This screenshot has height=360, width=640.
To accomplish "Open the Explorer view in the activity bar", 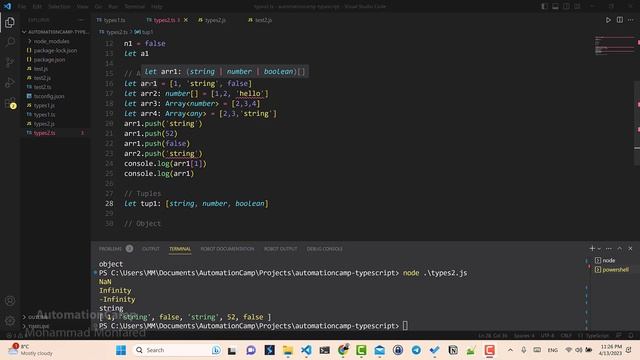I will pyautogui.click(x=10, y=22).
